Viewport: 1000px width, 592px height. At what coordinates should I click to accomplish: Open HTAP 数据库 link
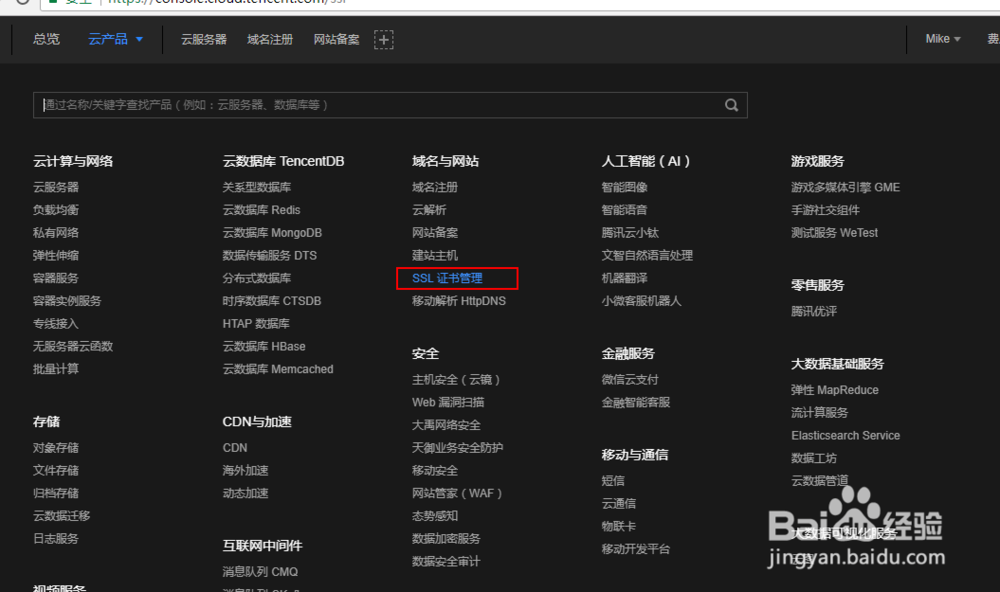[x=256, y=323]
